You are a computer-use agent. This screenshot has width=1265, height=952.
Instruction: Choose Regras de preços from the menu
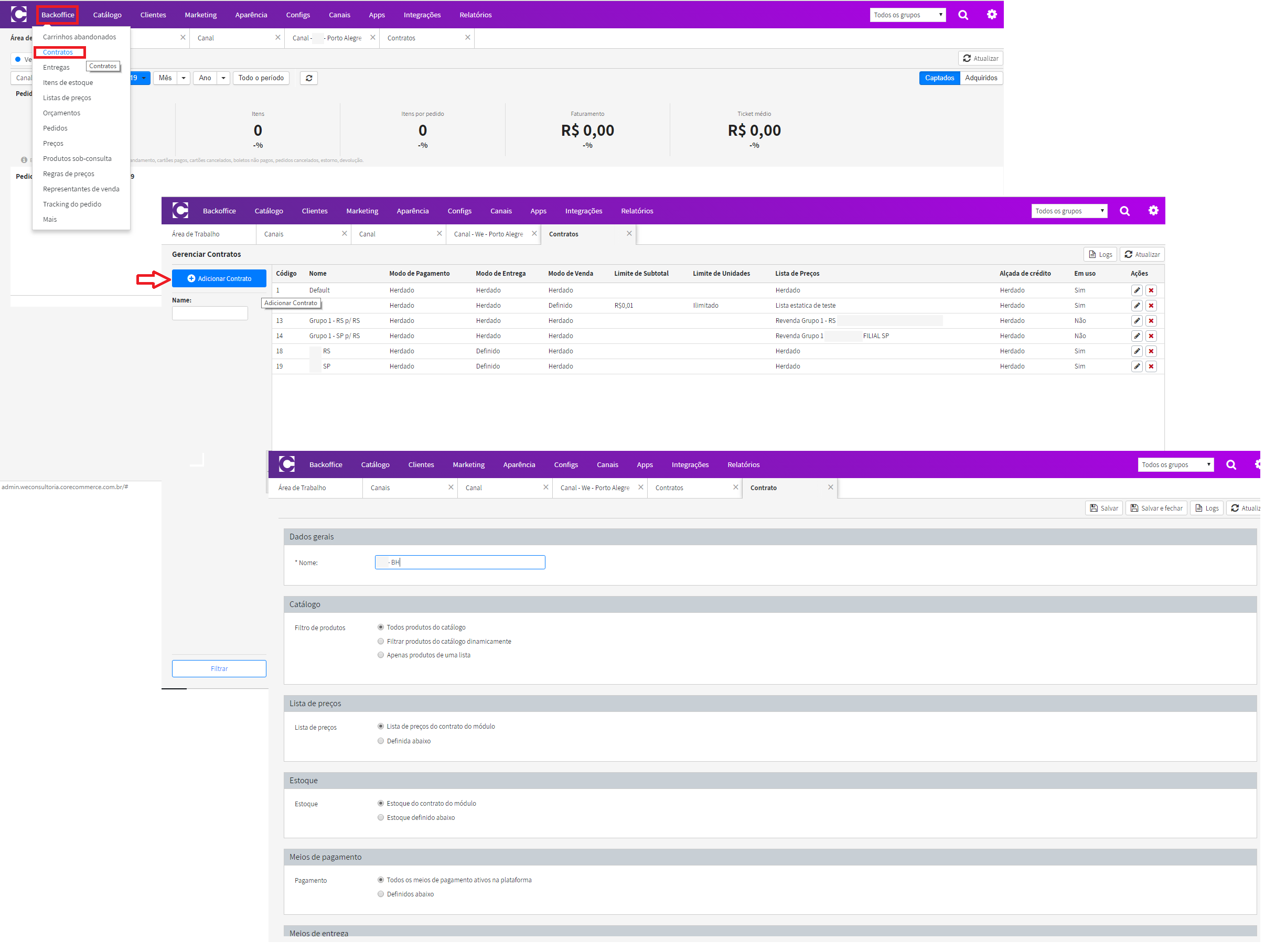[69, 174]
